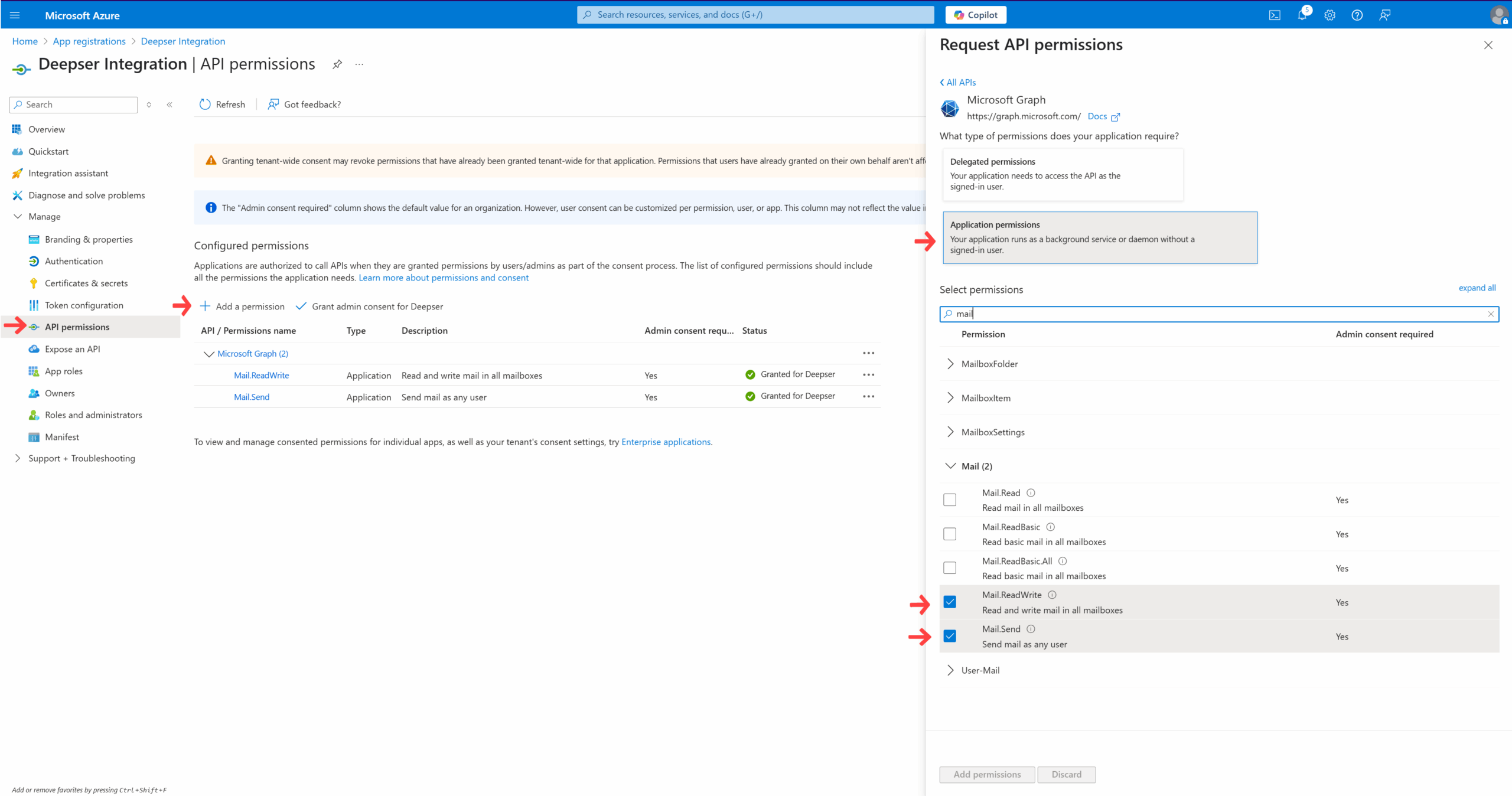Image resolution: width=1512 pixels, height=796 pixels.
Task: Click the Add permissions button
Action: click(987, 775)
